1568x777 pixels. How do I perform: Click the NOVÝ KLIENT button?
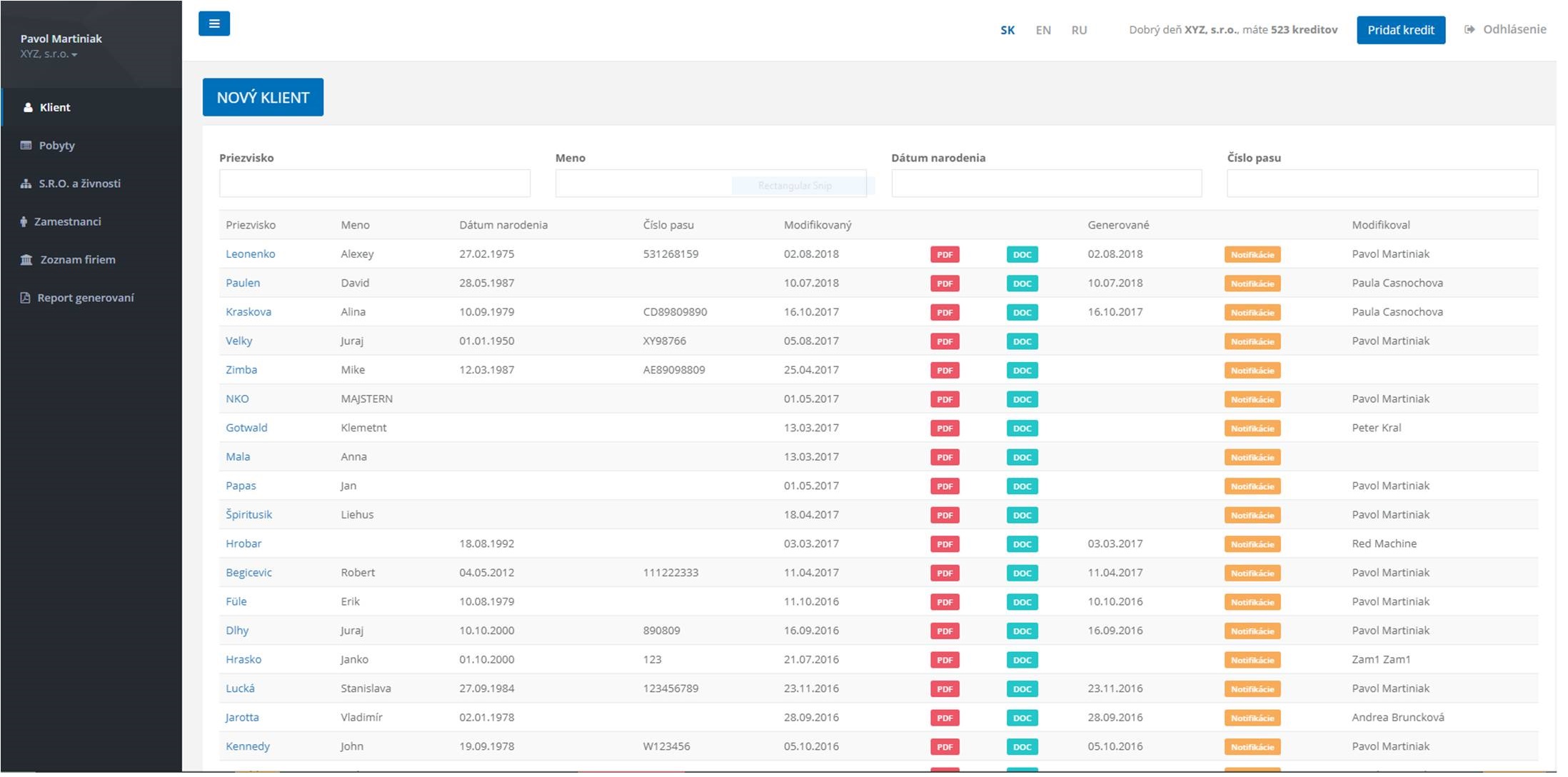point(263,97)
